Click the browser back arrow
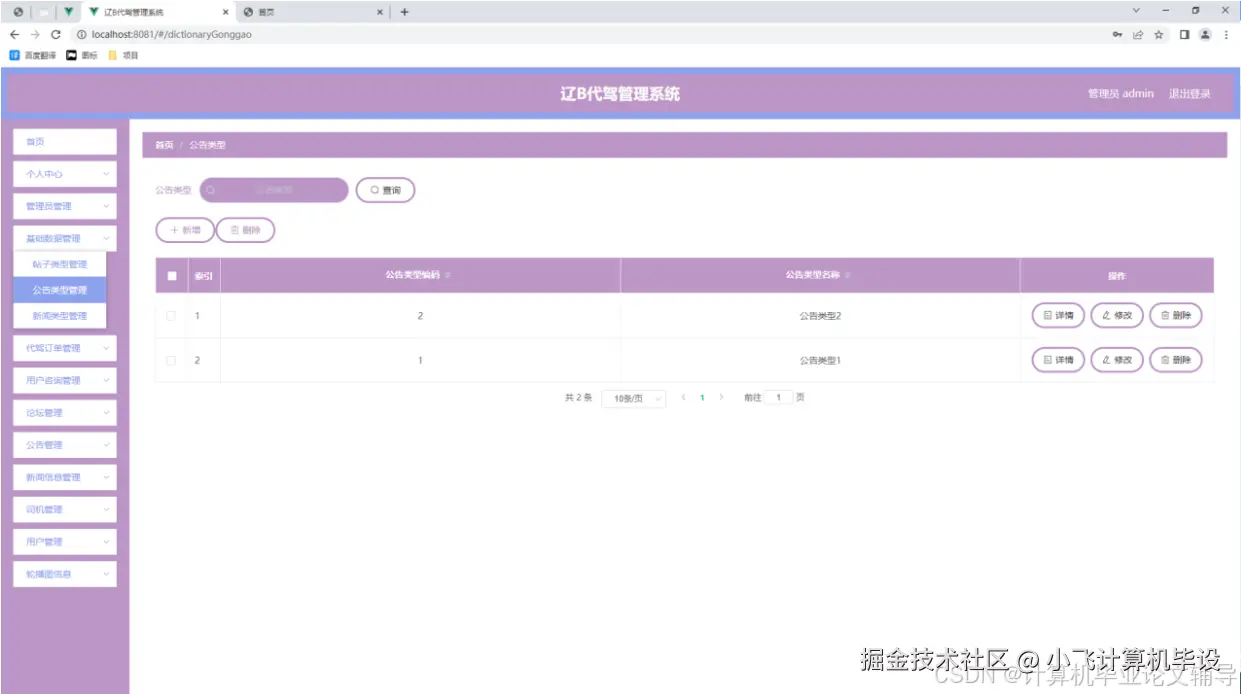Image resolution: width=1241 pixels, height=694 pixels. (14, 34)
